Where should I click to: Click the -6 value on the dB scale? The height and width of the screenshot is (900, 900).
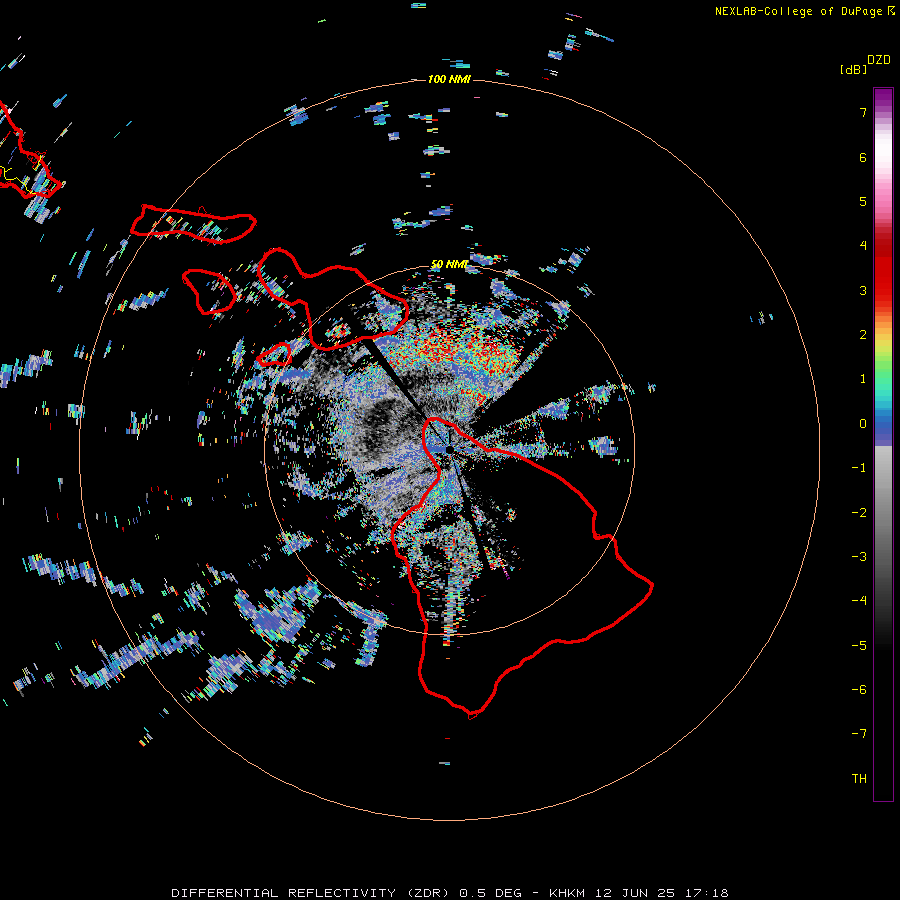(x=859, y=690)
